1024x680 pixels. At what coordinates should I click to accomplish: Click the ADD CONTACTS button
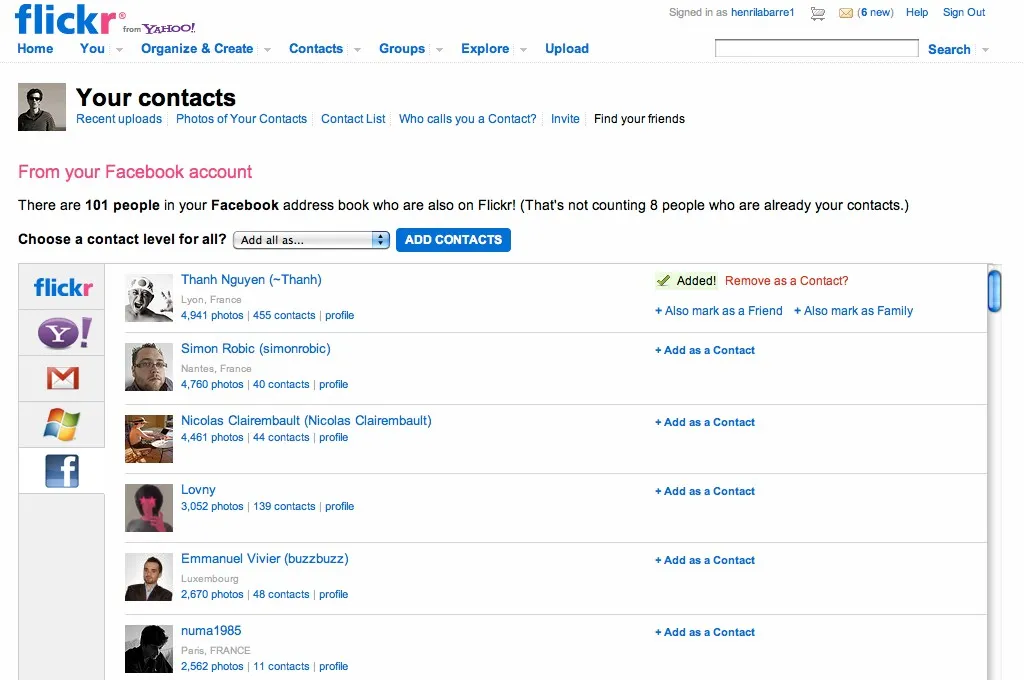pyautogui.click(x=453, y=240)
